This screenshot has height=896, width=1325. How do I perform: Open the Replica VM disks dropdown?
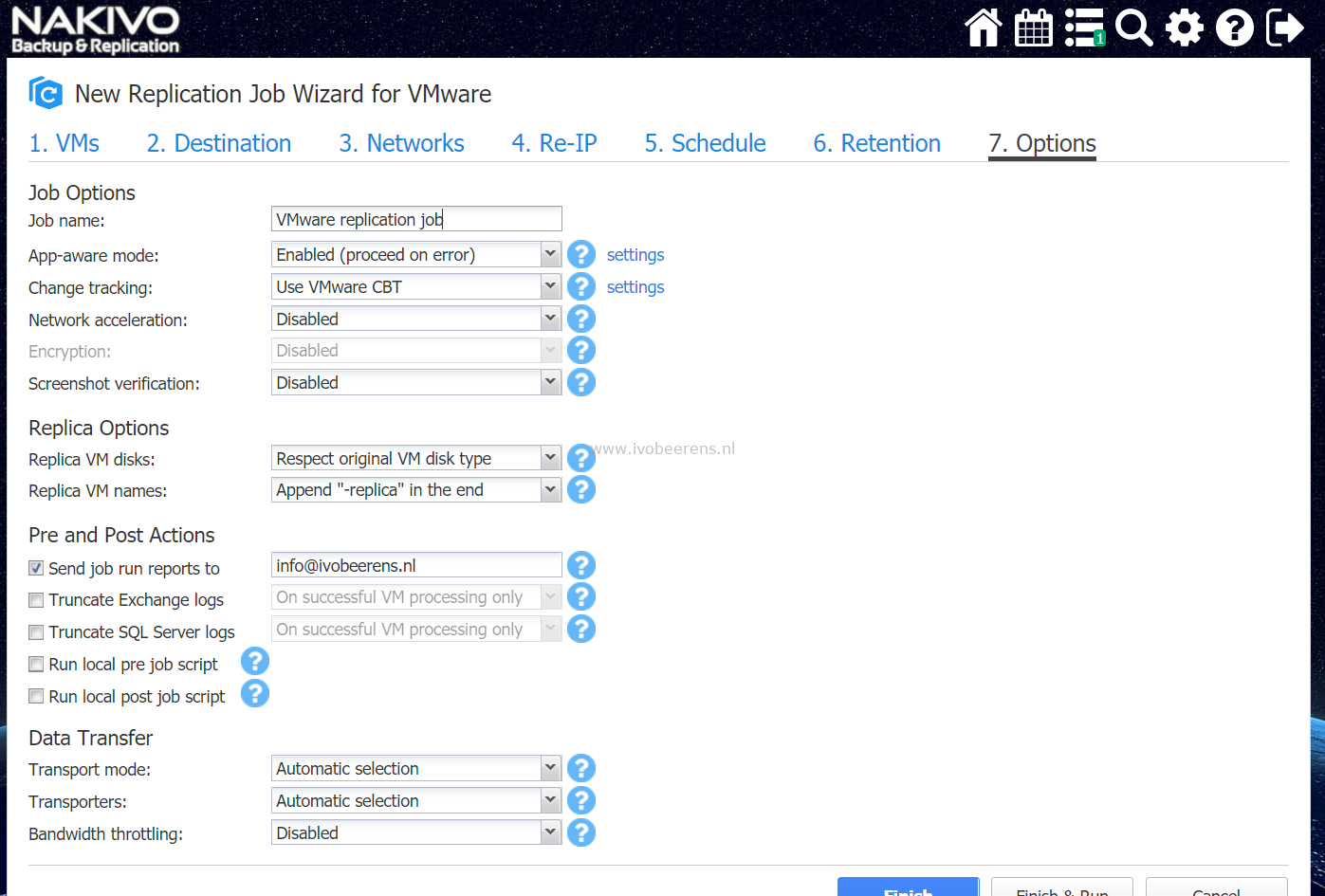coord(416,458)
